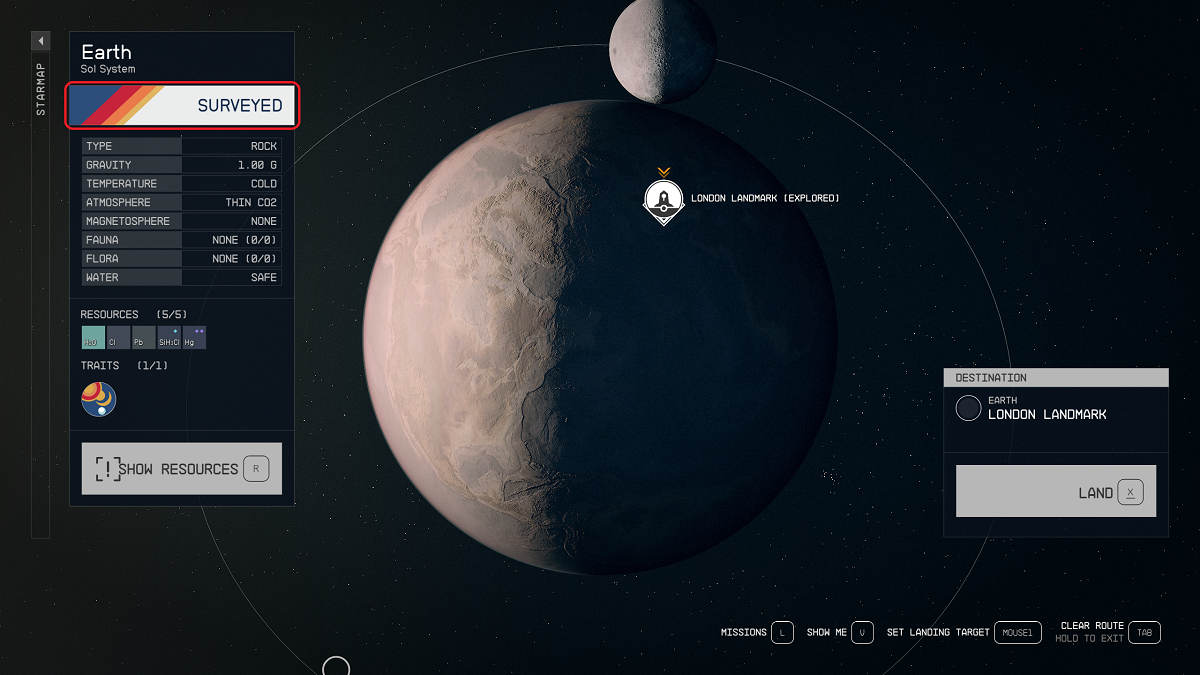Image resolution: width=1200 pixels, height=675 pixels.
Task: Click the SURVEYED status banner
Action: [x=181, y=105]
